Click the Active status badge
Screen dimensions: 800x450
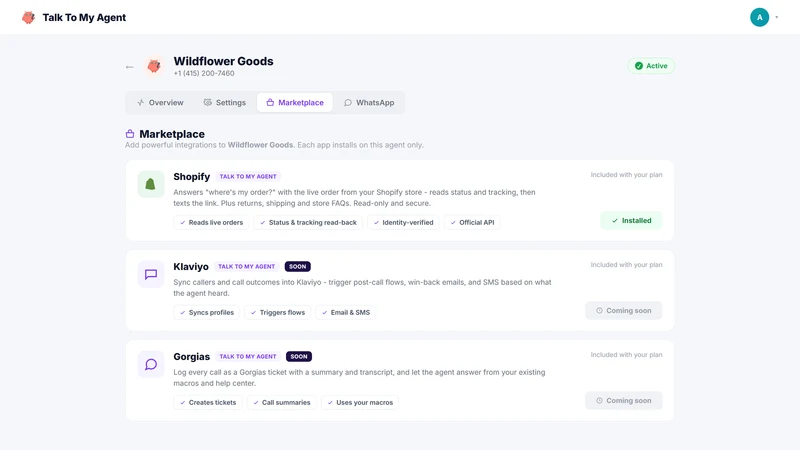pyautogui.click(x=651, y=66)
